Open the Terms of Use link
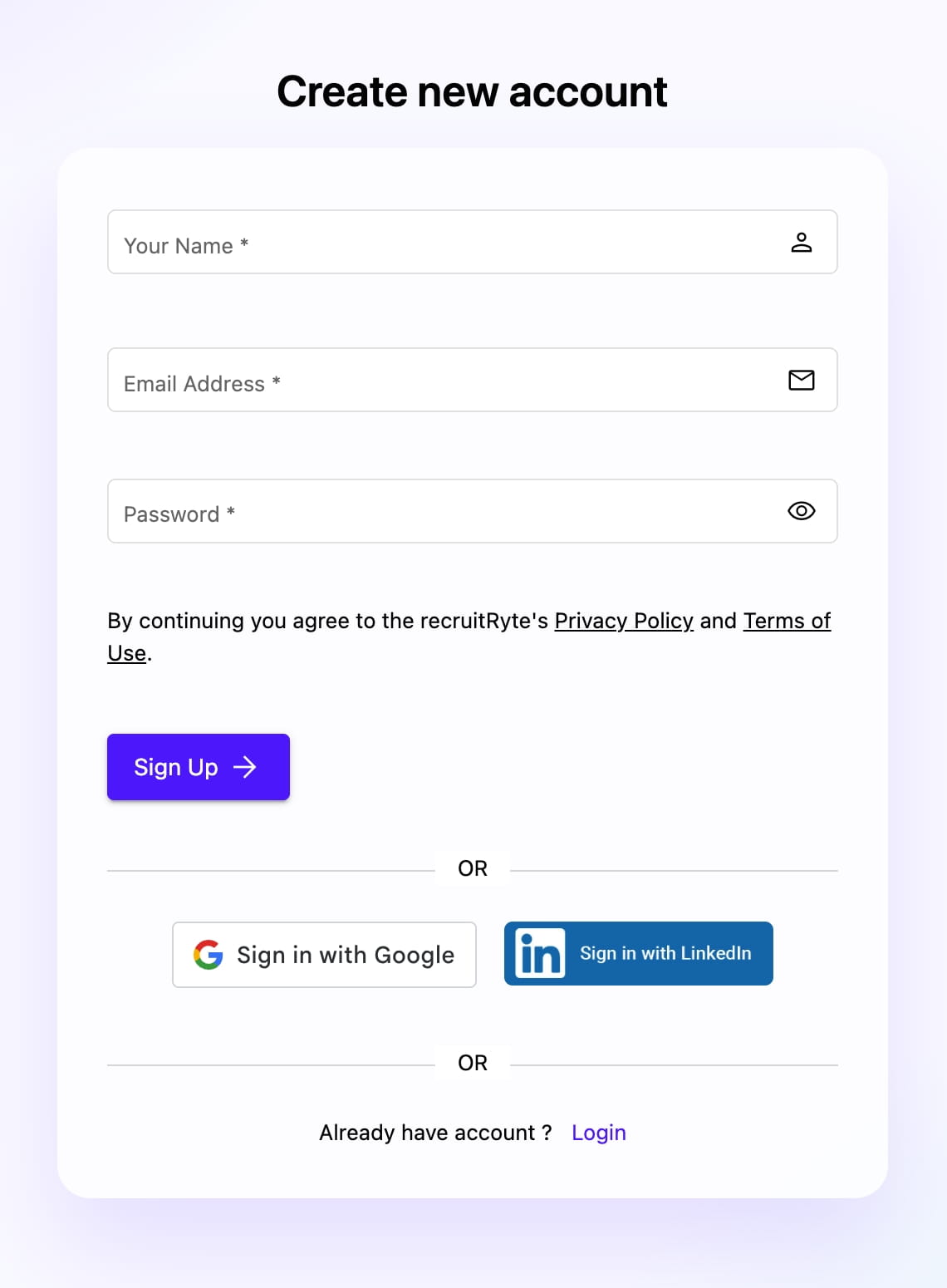 [786, 621]
